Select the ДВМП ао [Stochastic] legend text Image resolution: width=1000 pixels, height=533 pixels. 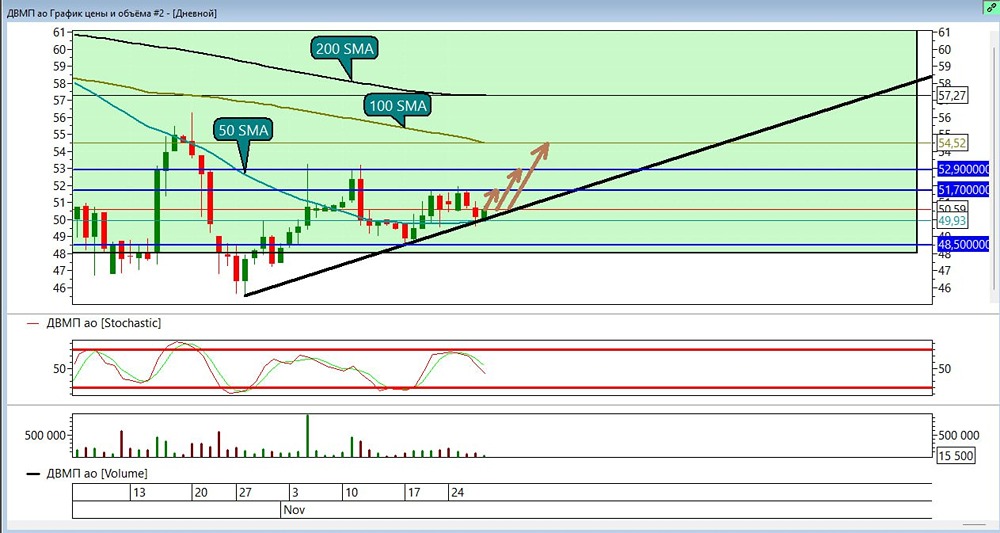point(103,323)
